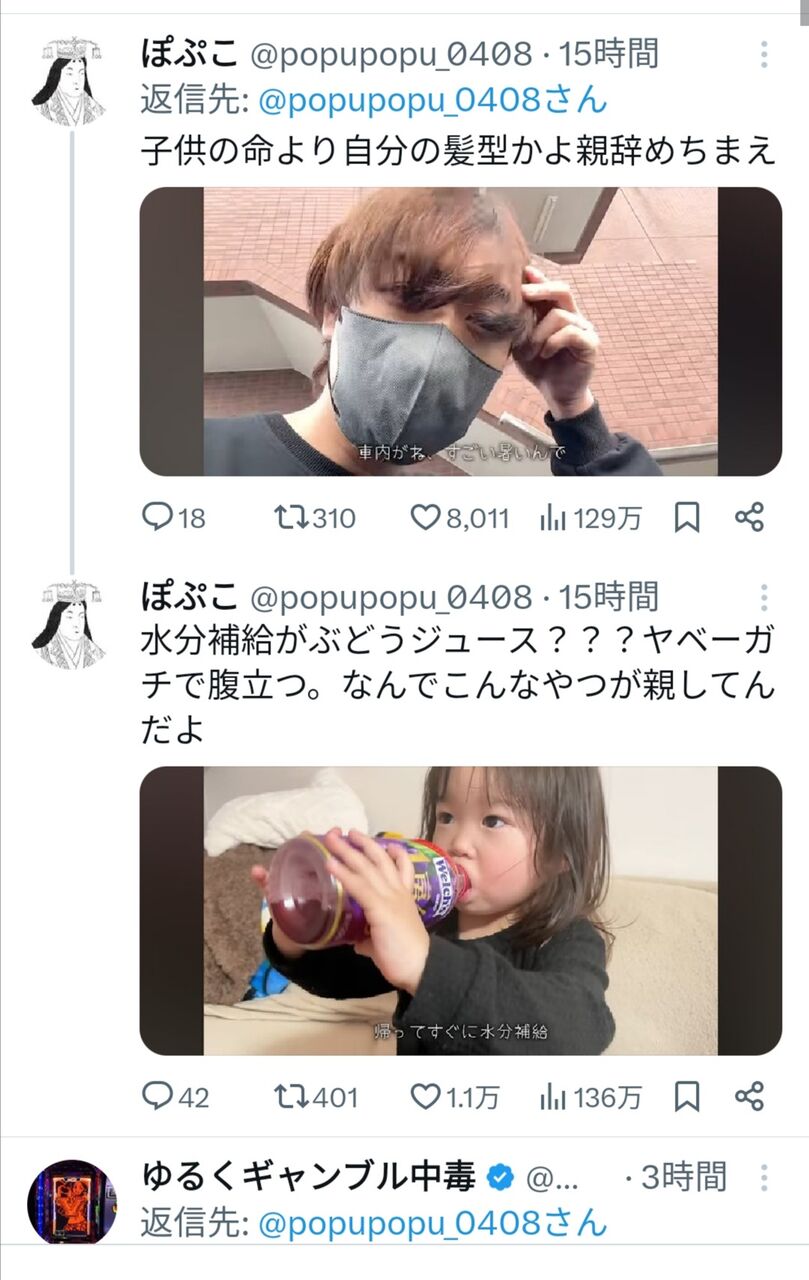Bookmark the grape juice tweet
809x1280 pixels.
687,1097
